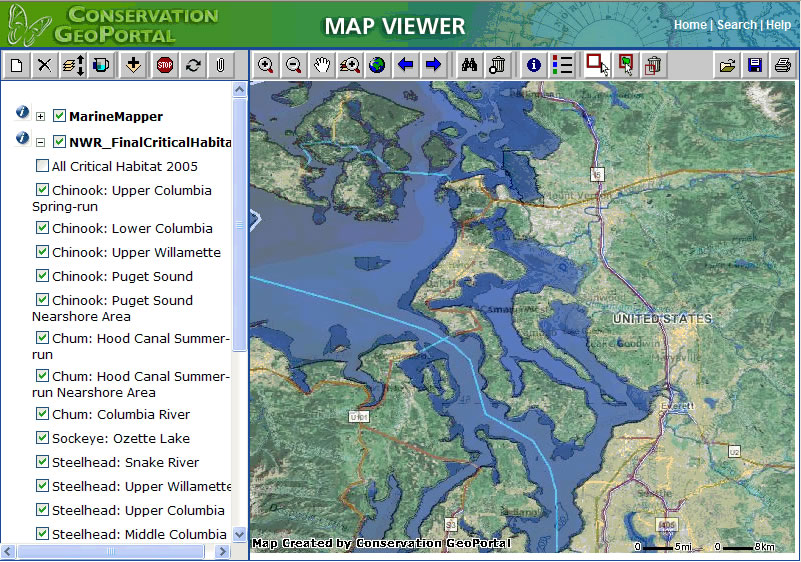Uncheck Steelhead: Upper Columbia layer

tap(42, 509)
